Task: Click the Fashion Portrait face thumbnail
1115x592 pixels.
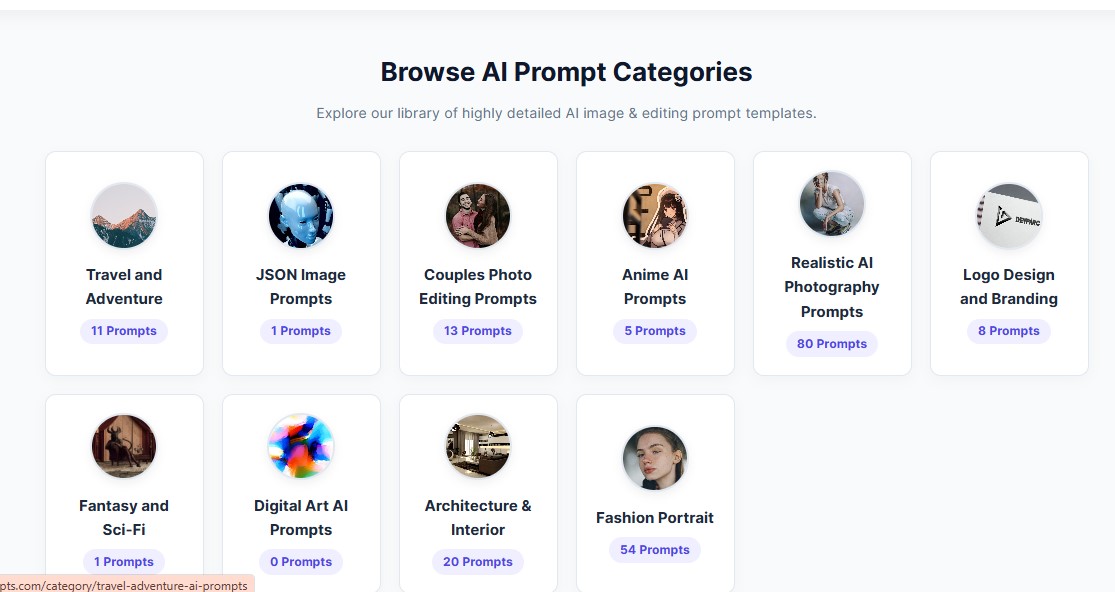Action: (655, 458)
